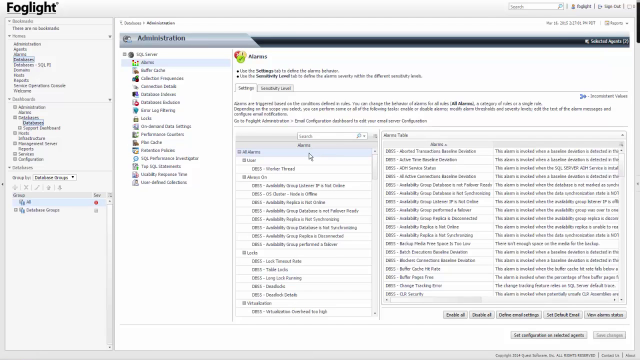Open Service Operations Console link
This screenshot has height=360, width=640.
pyautogui.click(x=40, y=86)
